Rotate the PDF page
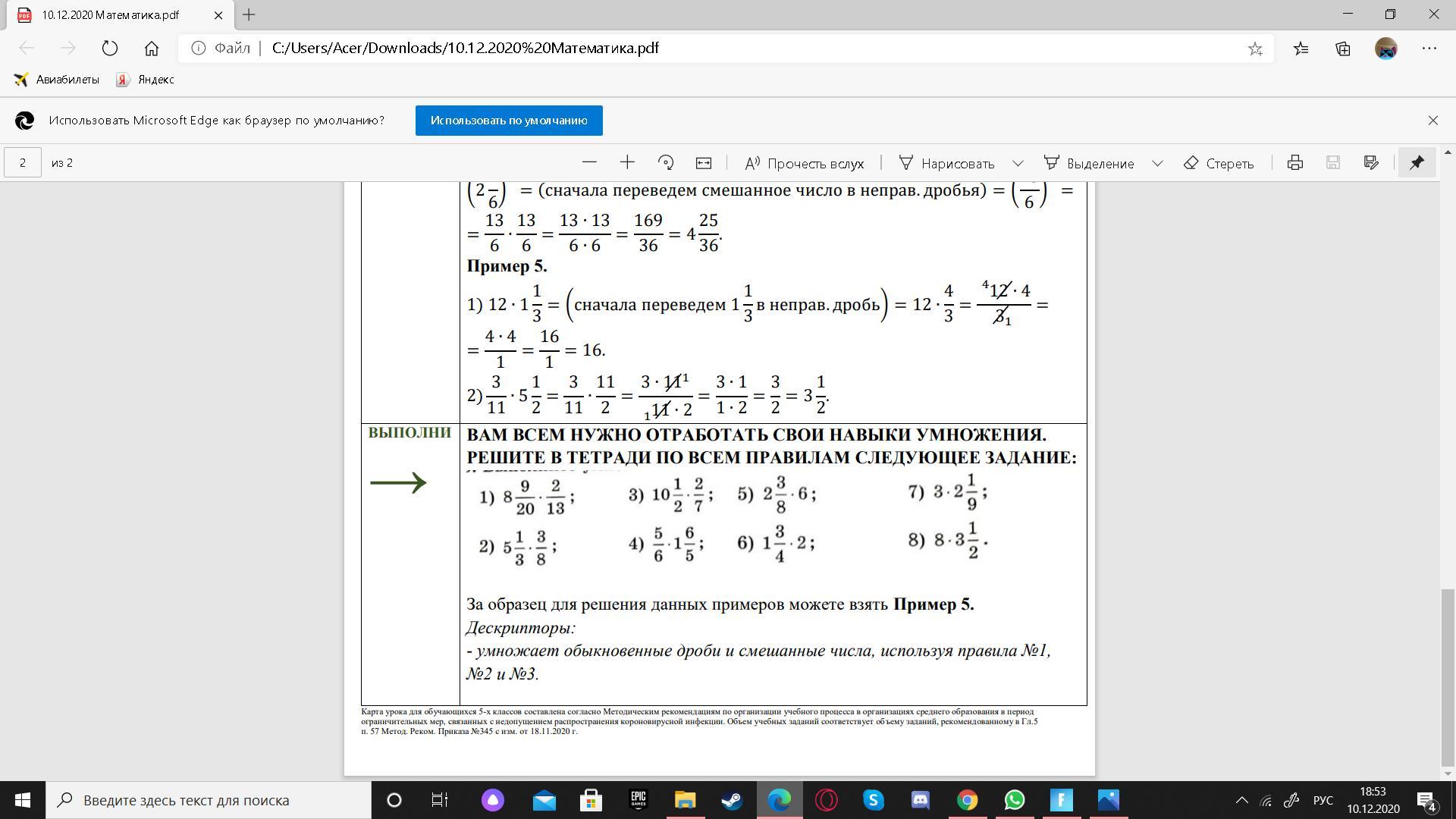The image size is (1456, 819). 666,162
